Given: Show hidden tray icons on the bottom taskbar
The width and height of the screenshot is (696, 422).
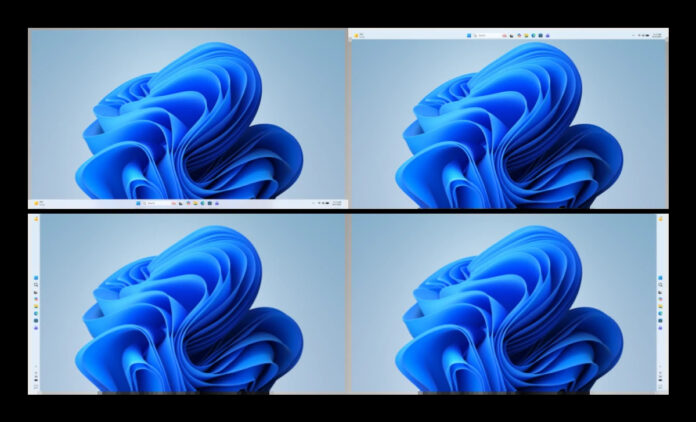Looking at the screenshot, I should point(313,203).
